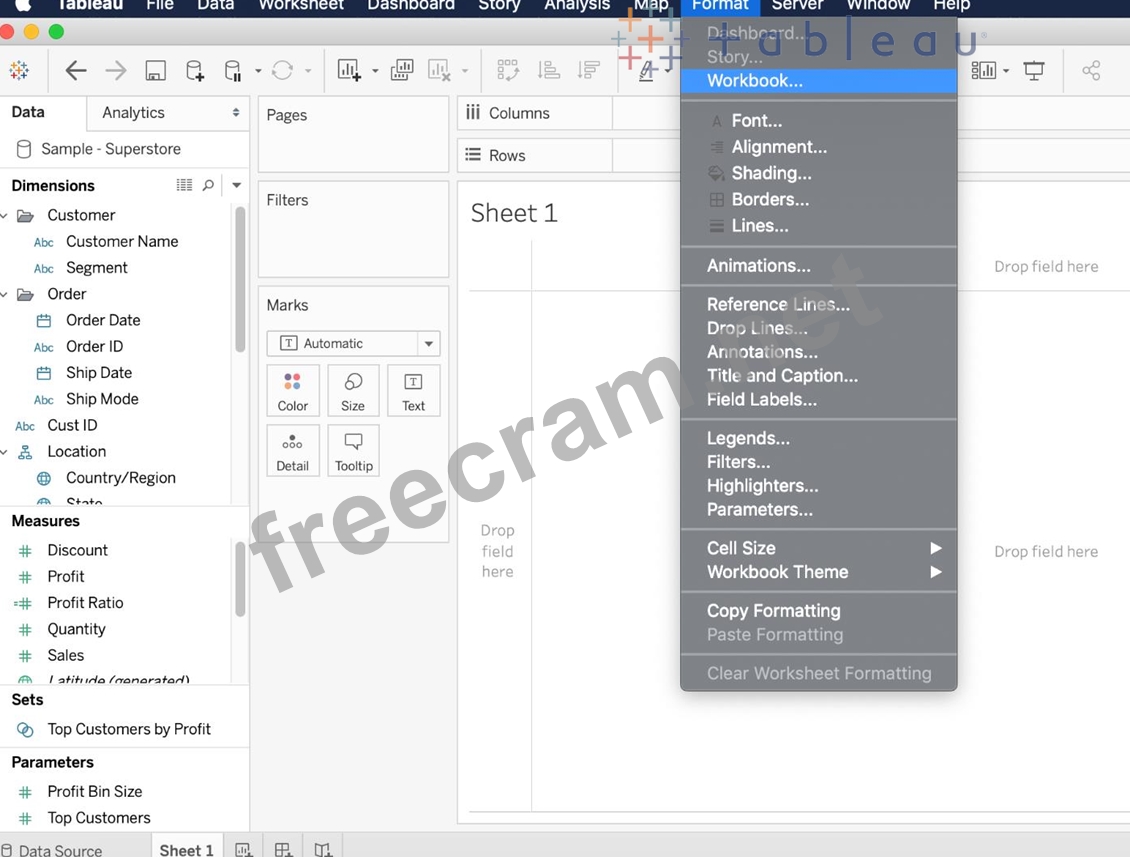Click the new data source icon

pos(195,70)
